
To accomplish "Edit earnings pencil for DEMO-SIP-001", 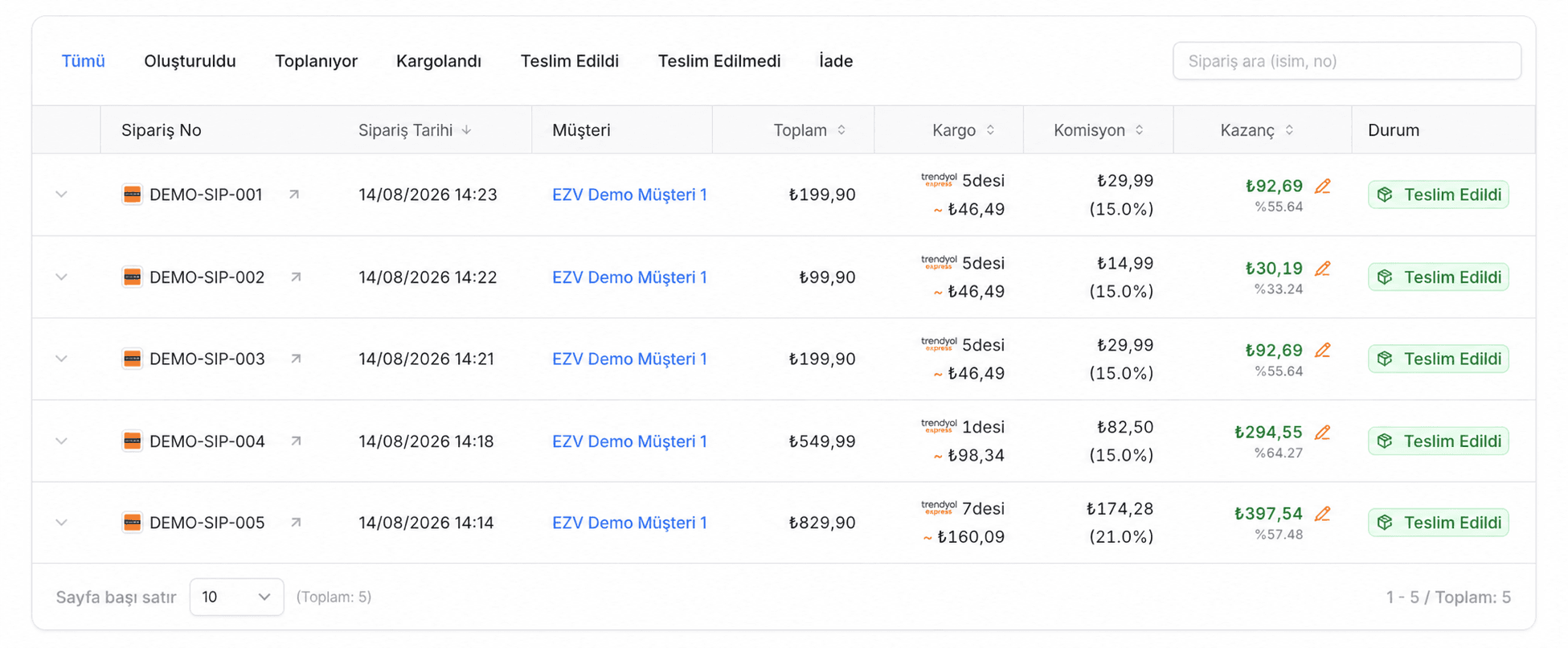I will (1322, 187).
